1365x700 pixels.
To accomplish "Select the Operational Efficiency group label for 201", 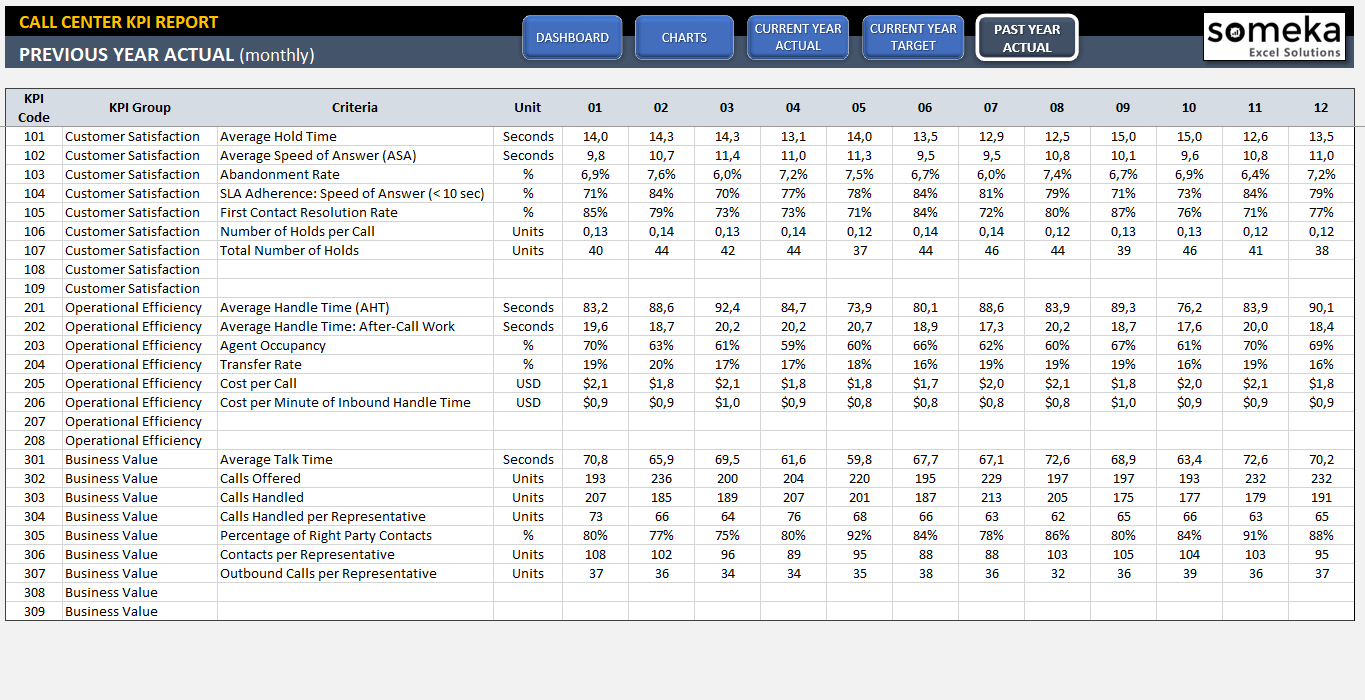I will click(132, 307).
